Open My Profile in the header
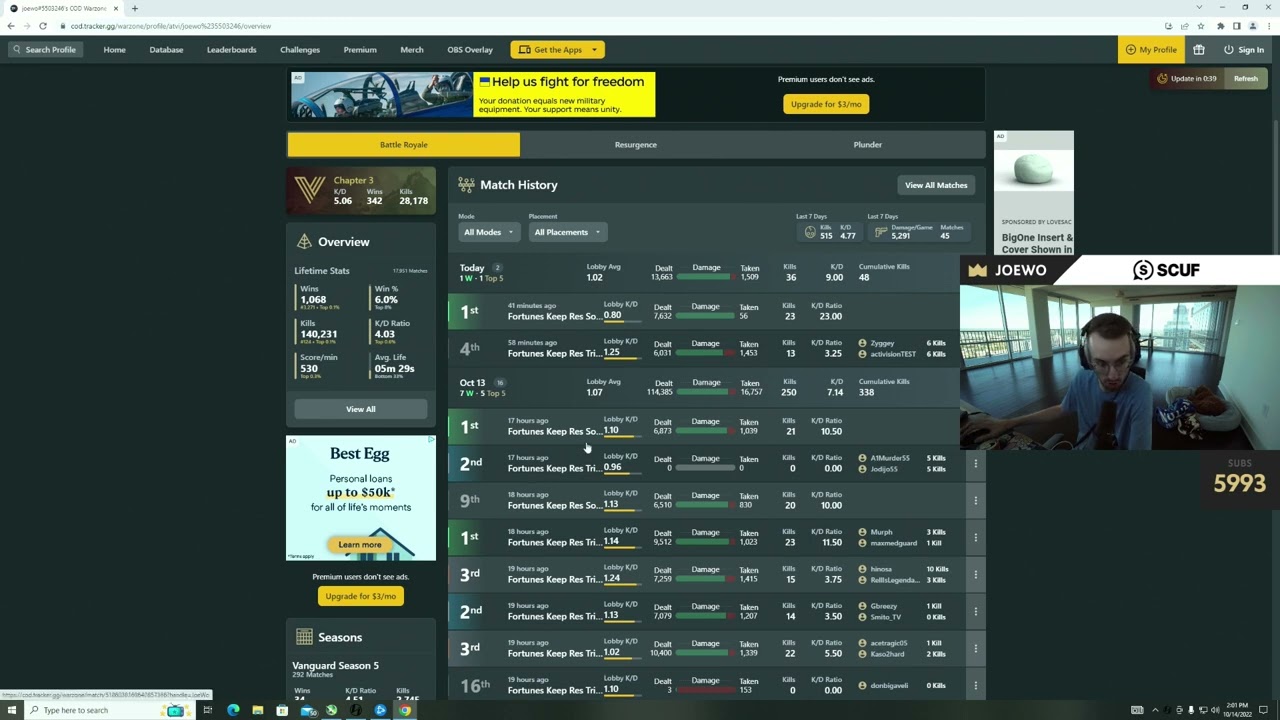 point(1151,50)
